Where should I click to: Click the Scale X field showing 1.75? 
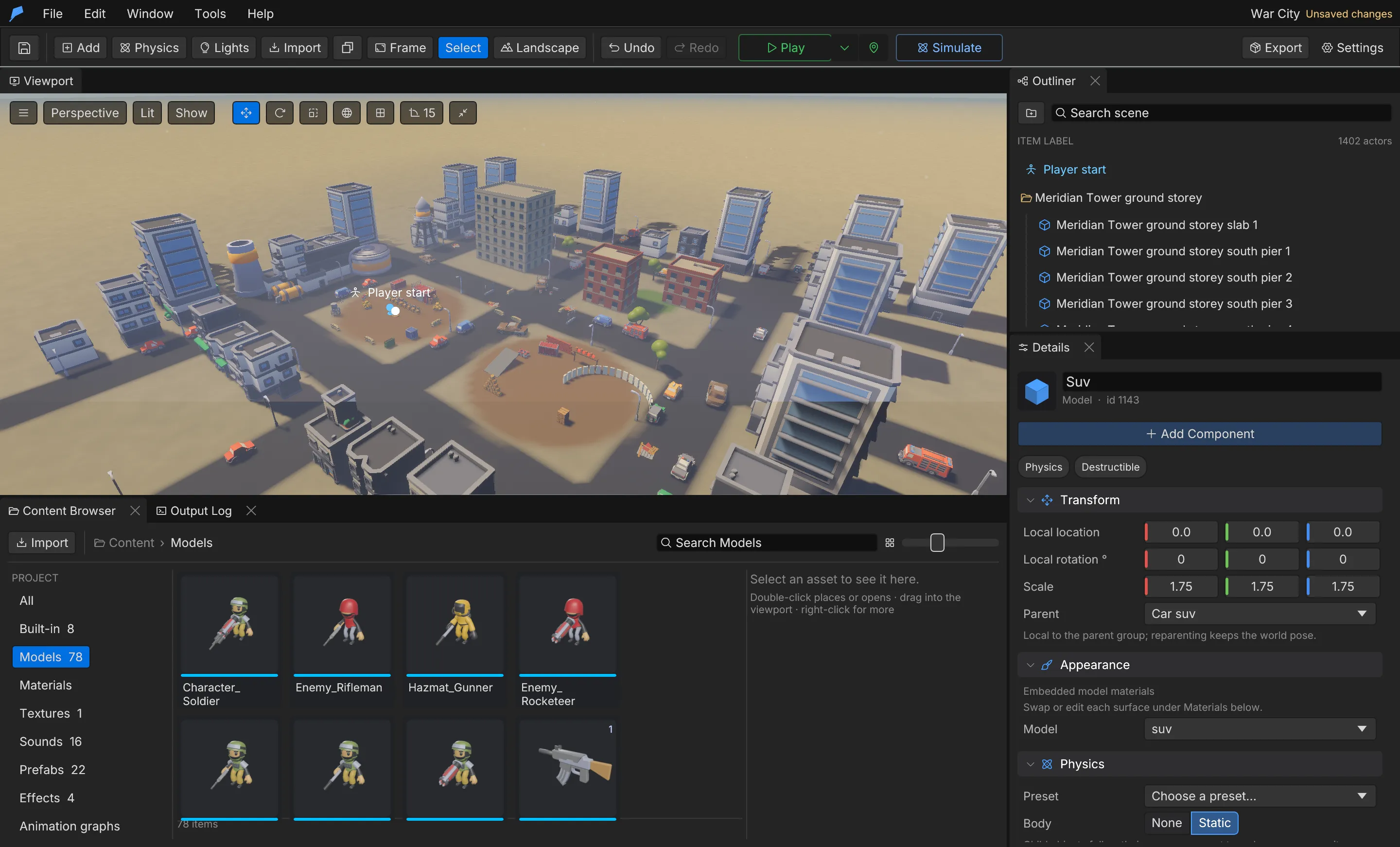tap(1181, 586)
